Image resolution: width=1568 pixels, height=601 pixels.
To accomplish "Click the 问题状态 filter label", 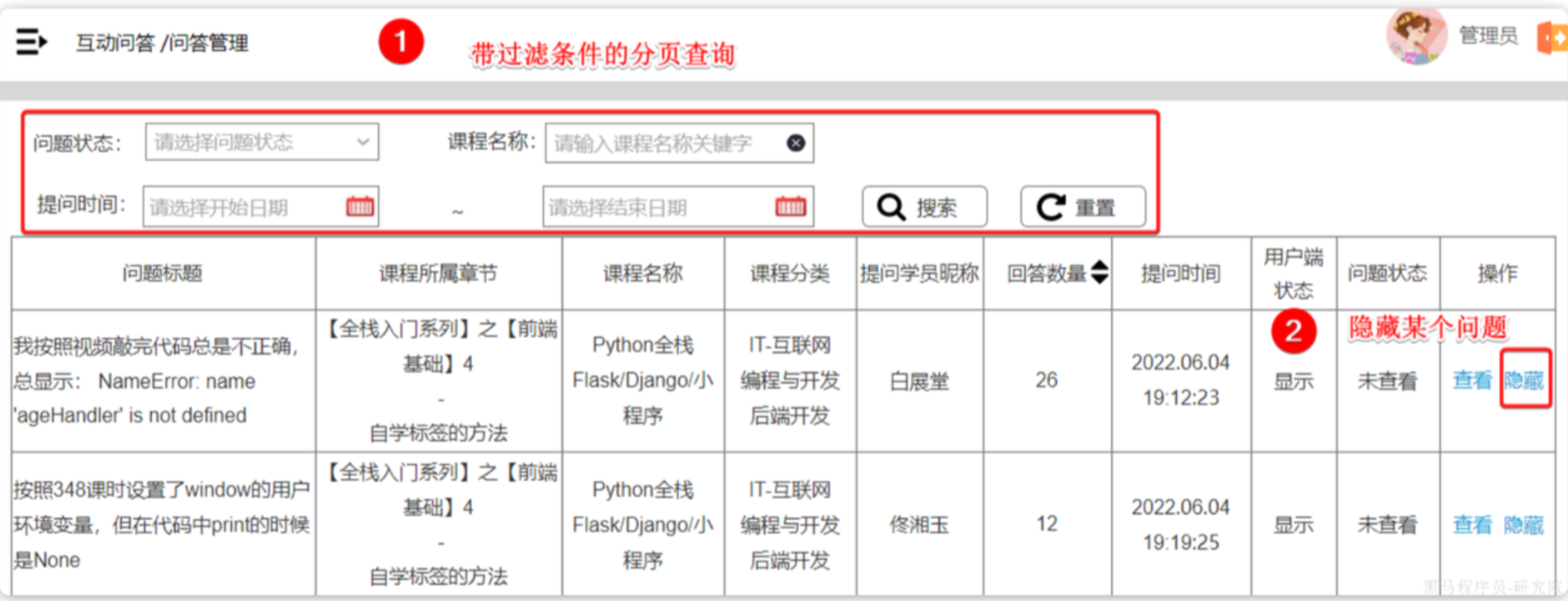I will [x=76, y=143].
